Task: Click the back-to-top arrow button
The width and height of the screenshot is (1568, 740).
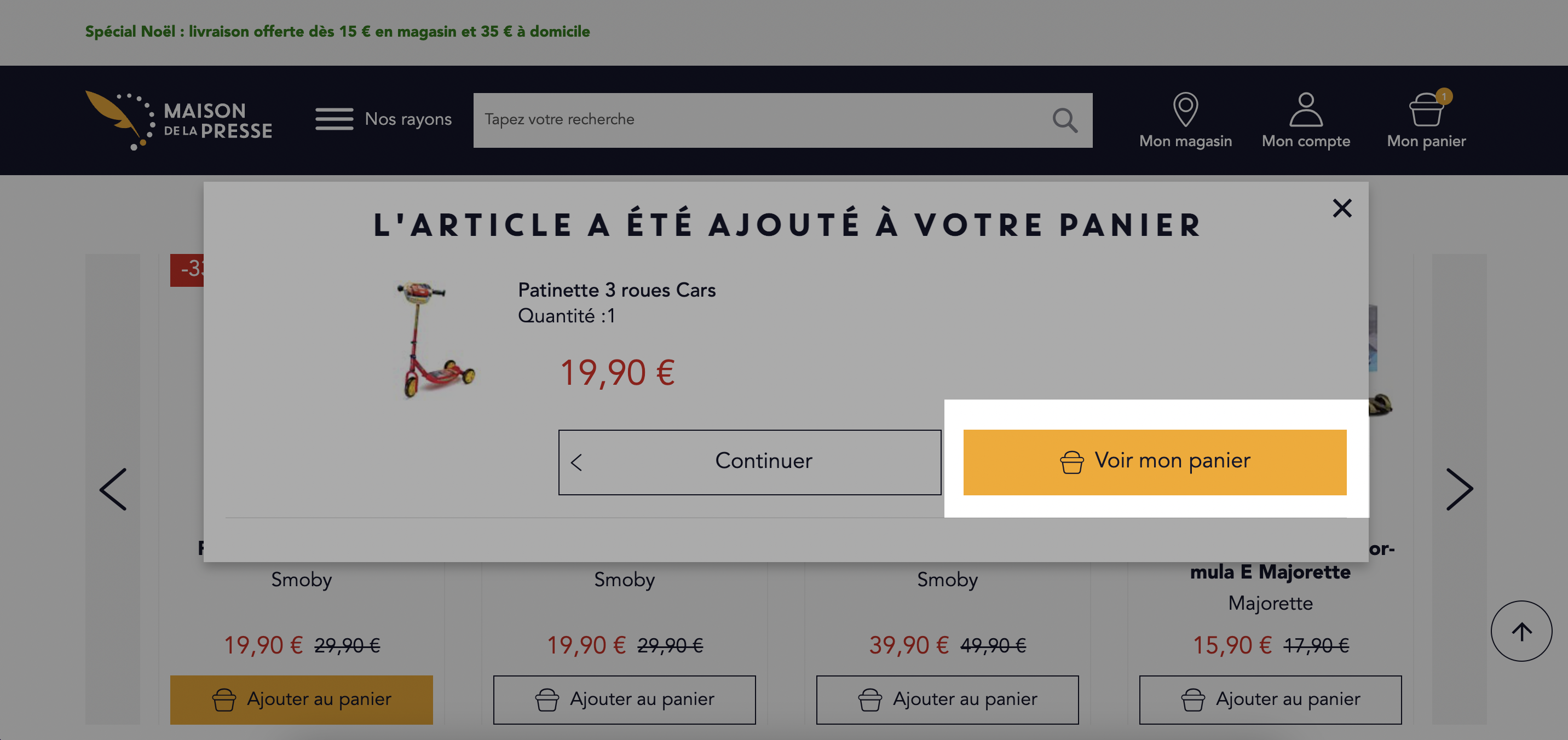Action: click(1520, 631)
